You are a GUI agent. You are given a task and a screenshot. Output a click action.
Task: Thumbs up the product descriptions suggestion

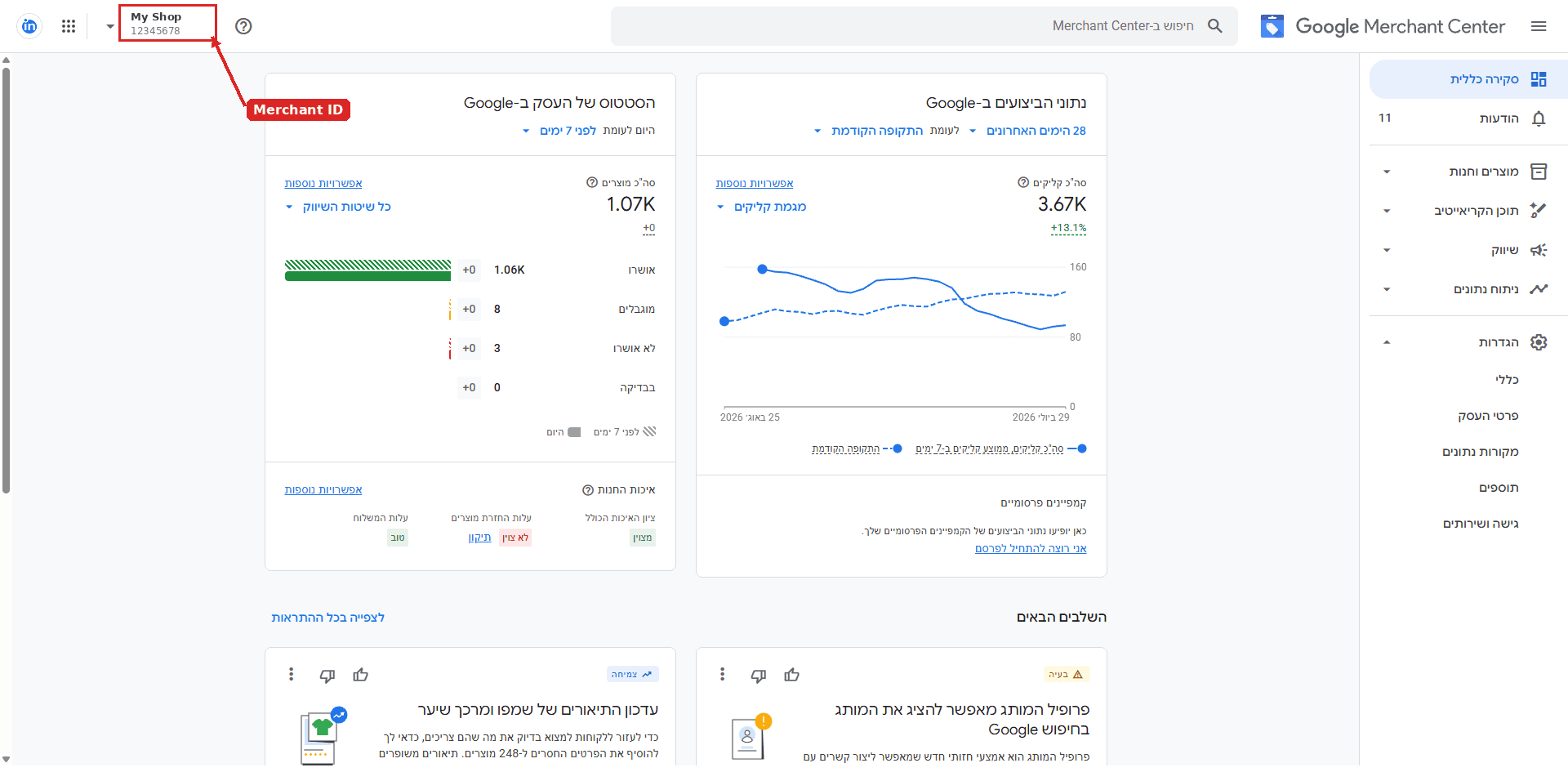point(360,675)
